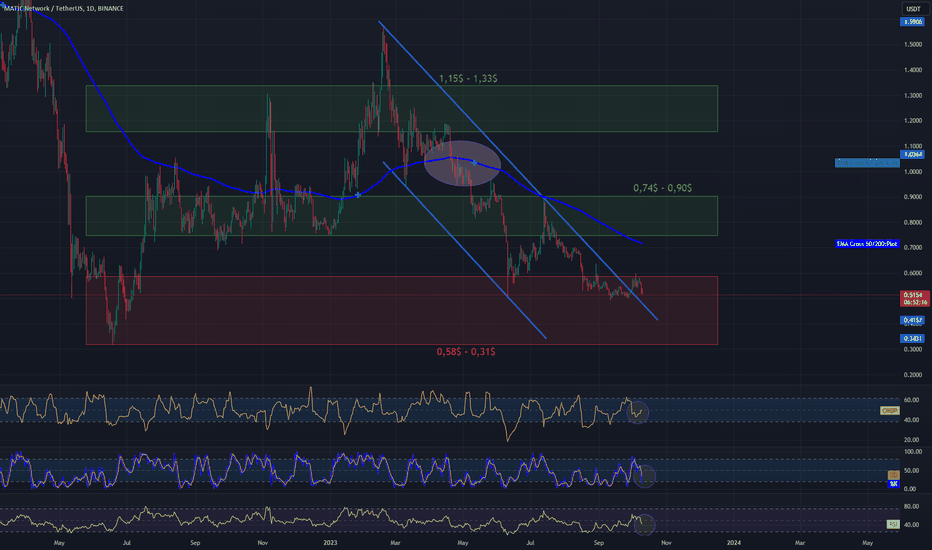The width and height of the screenshot is (932, 550).
Task: Click the 0.9000 tick on the price axis
Action: click(x=913, y=197)
